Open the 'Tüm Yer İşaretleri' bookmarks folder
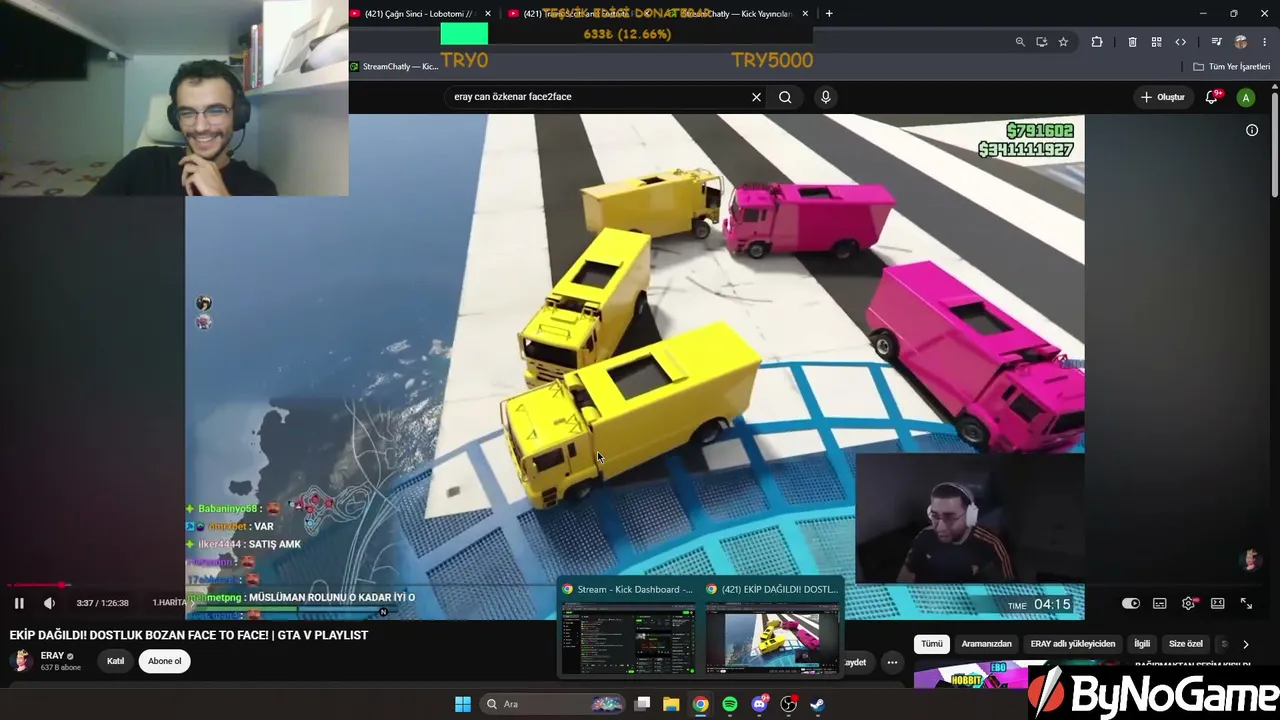The height and width of the screenshot is (720, 1280). tap(1232, 67)
